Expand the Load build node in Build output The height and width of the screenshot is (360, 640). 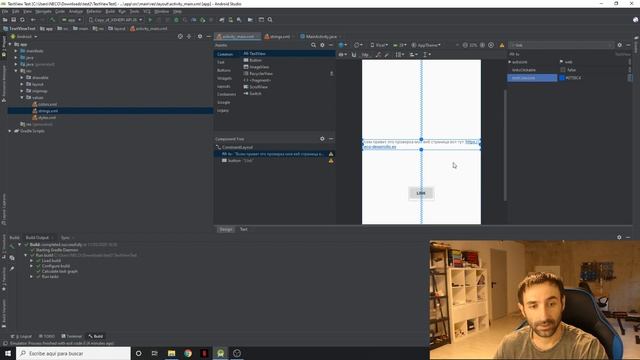[31, 260]
